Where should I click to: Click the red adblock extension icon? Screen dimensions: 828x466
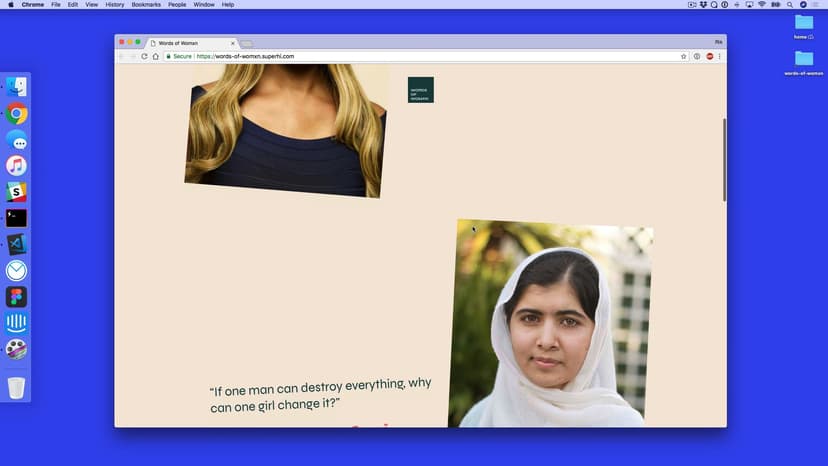point(709,56)
